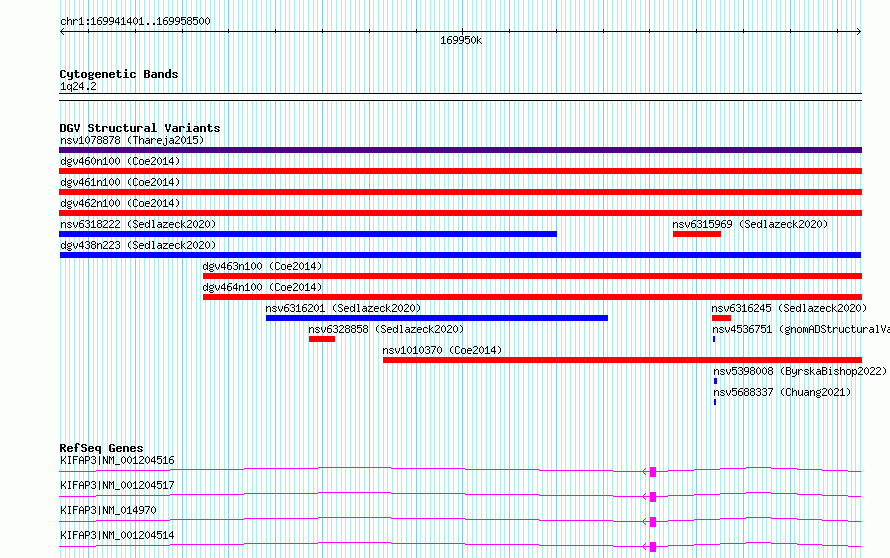Open the nsv6318222 (Sedlazeck2020) label
Viewport: 890px width, 558px height.
tap(138, 224)
